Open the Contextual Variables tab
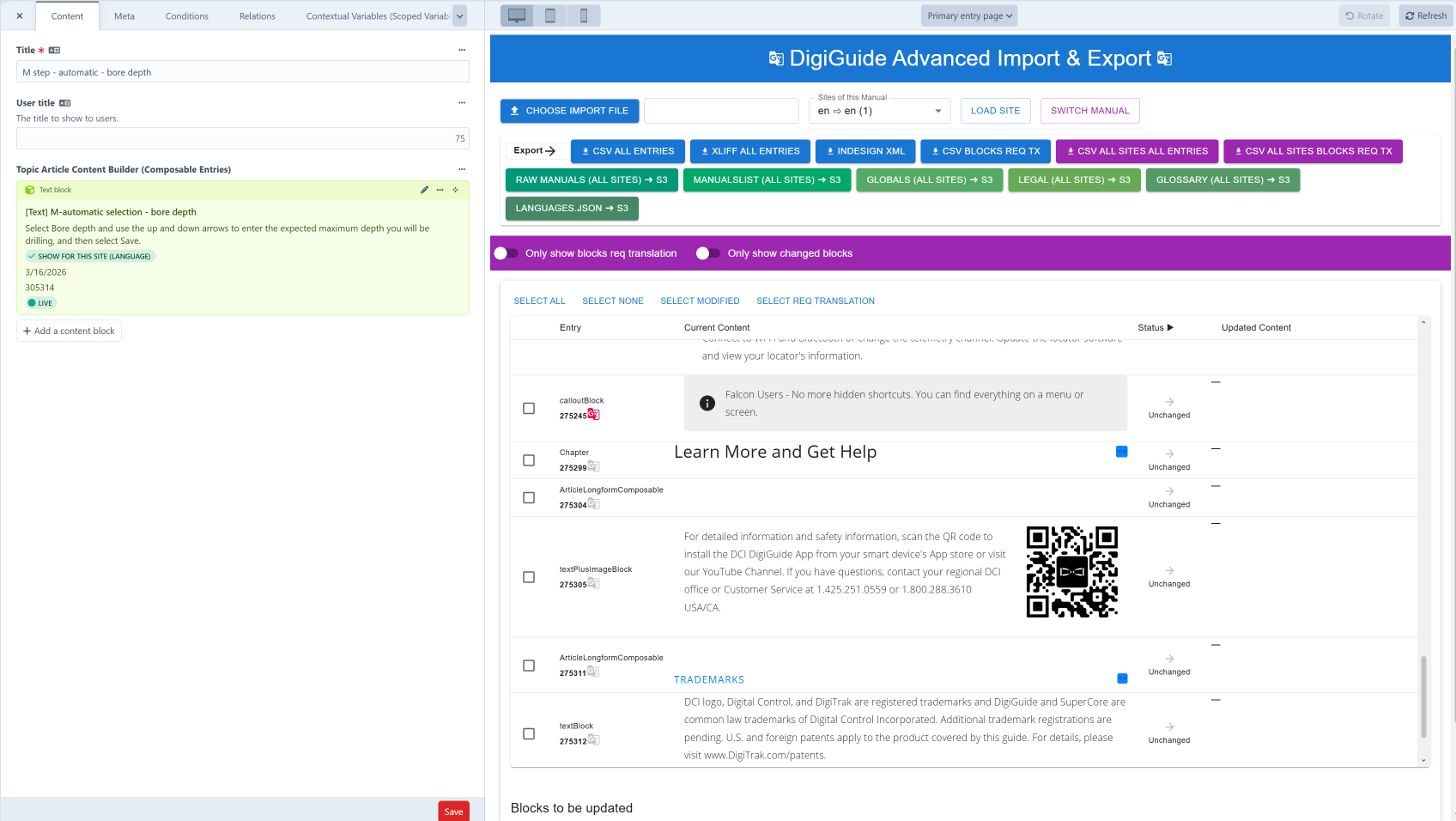 378,16
